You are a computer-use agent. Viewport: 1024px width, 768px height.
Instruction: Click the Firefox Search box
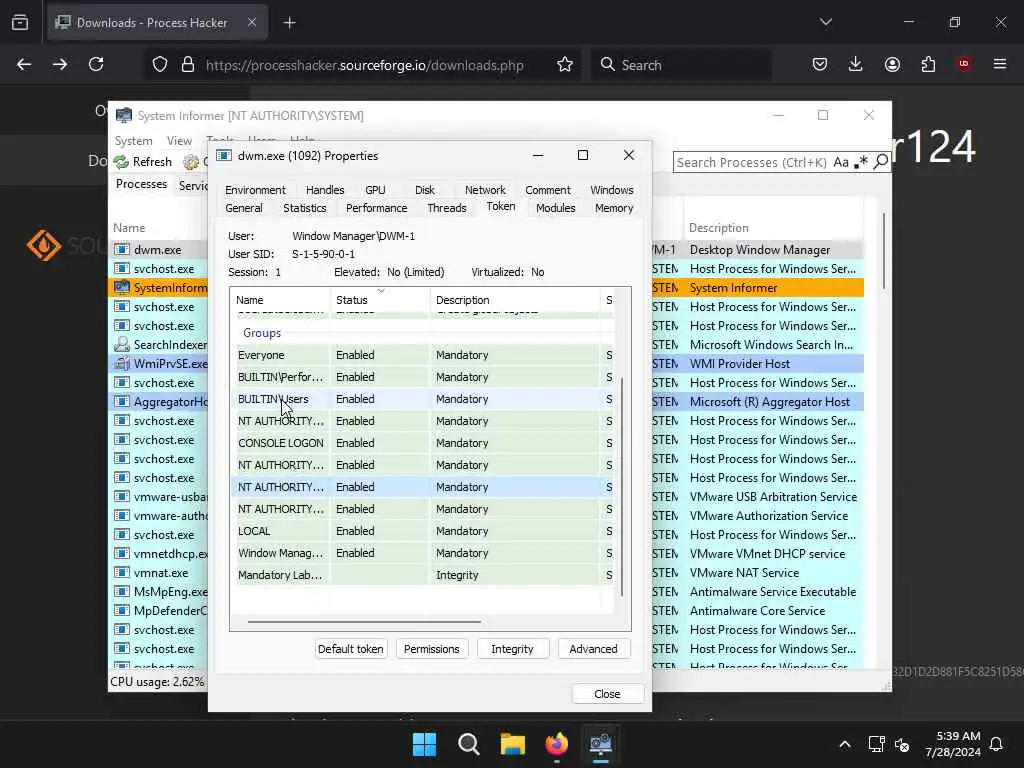[x=681, y=65]
